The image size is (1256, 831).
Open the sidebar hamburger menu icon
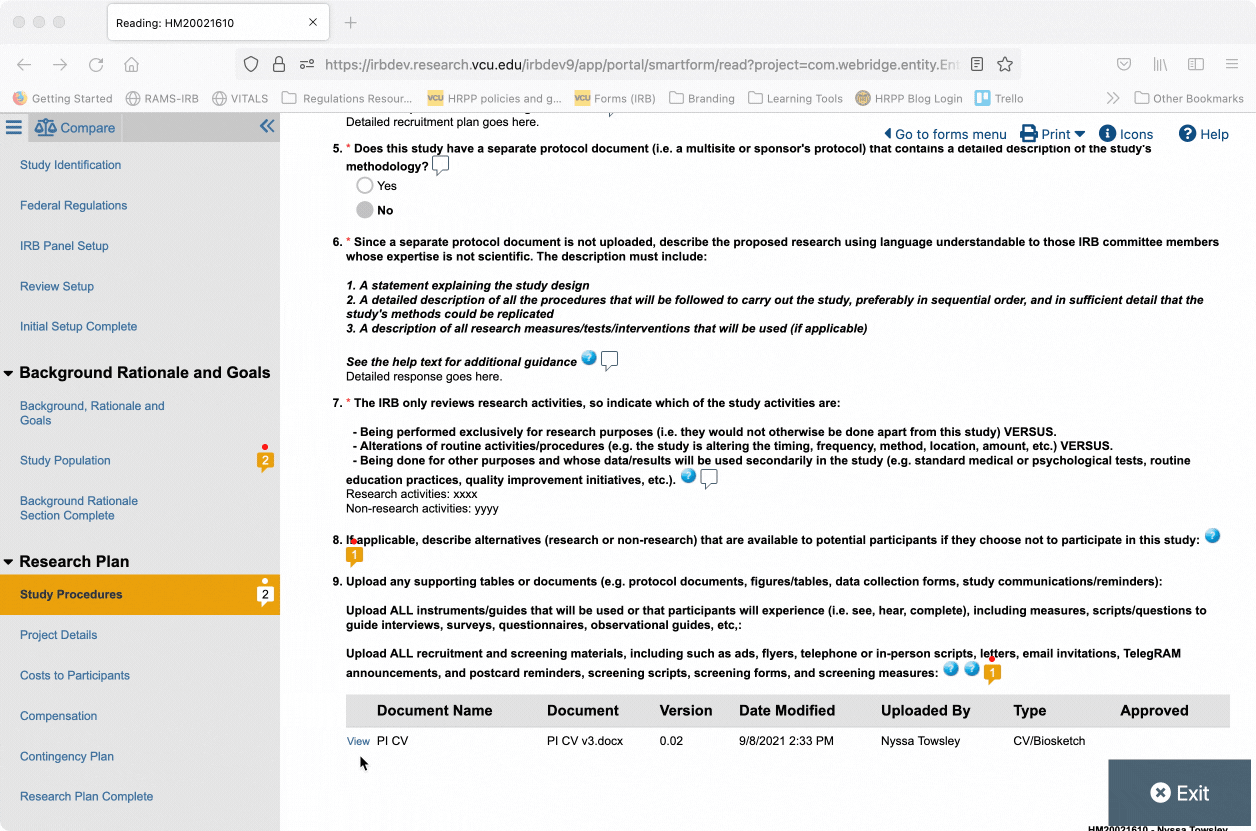pyautogui.click(x=13, y=127)
